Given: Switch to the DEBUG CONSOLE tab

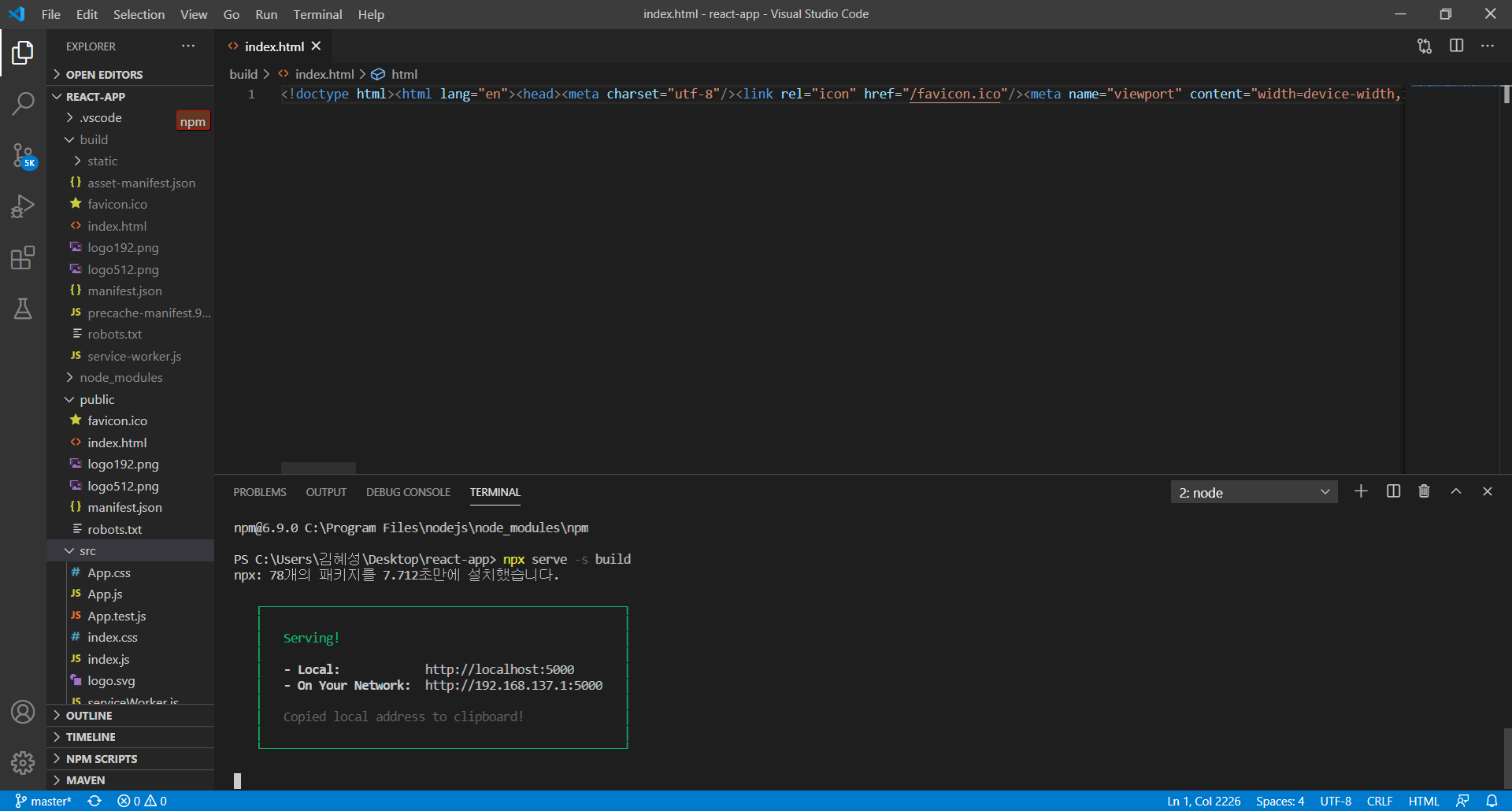Looking at the screenshot, I should pos(408,492).
